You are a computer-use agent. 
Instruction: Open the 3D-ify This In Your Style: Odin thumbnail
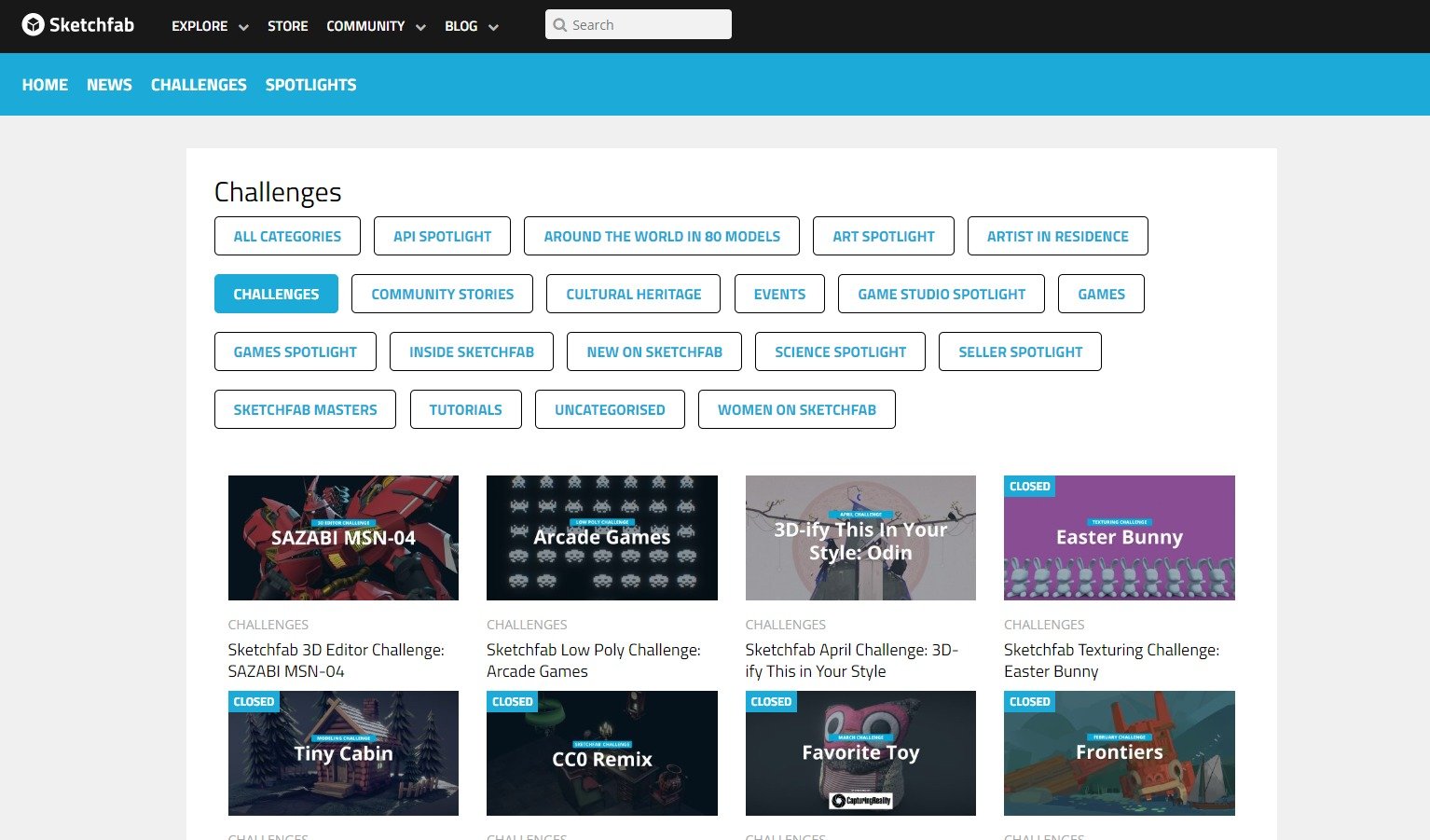(860, 538)
